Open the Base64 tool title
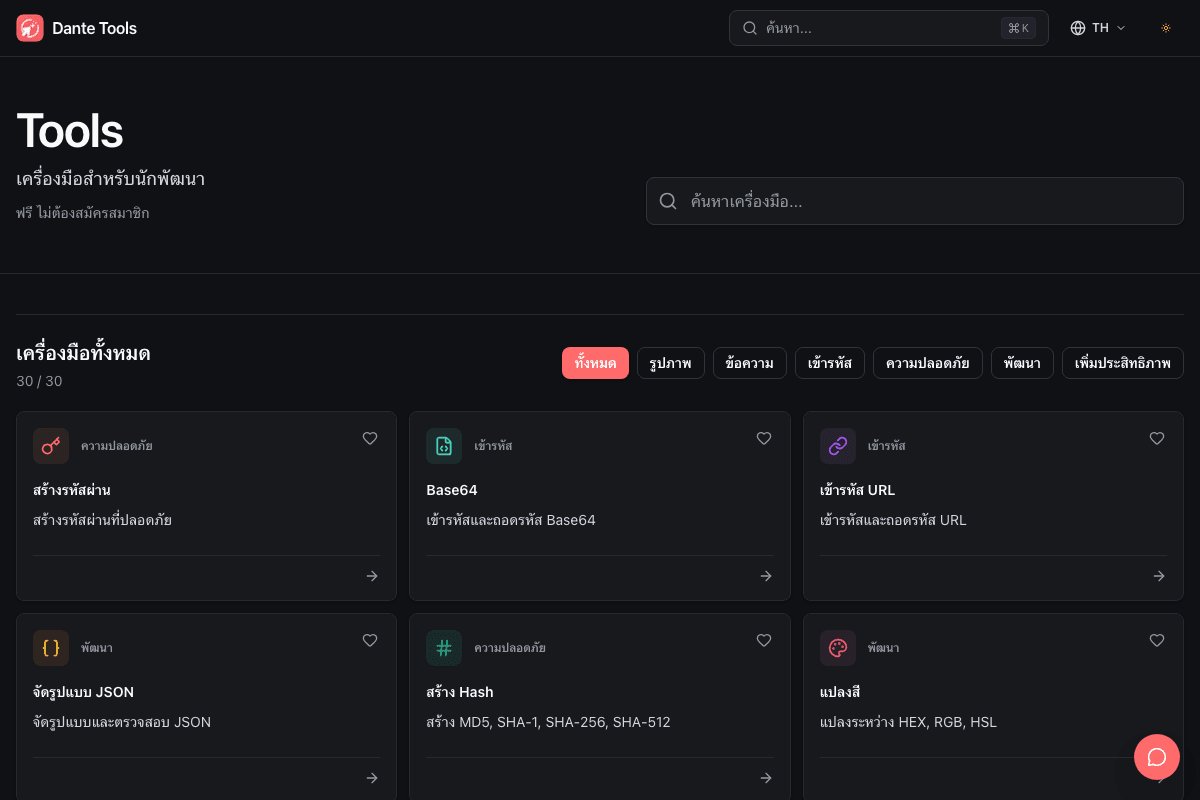The width and height of the screenshot is (1200, 800). point(452,490)
